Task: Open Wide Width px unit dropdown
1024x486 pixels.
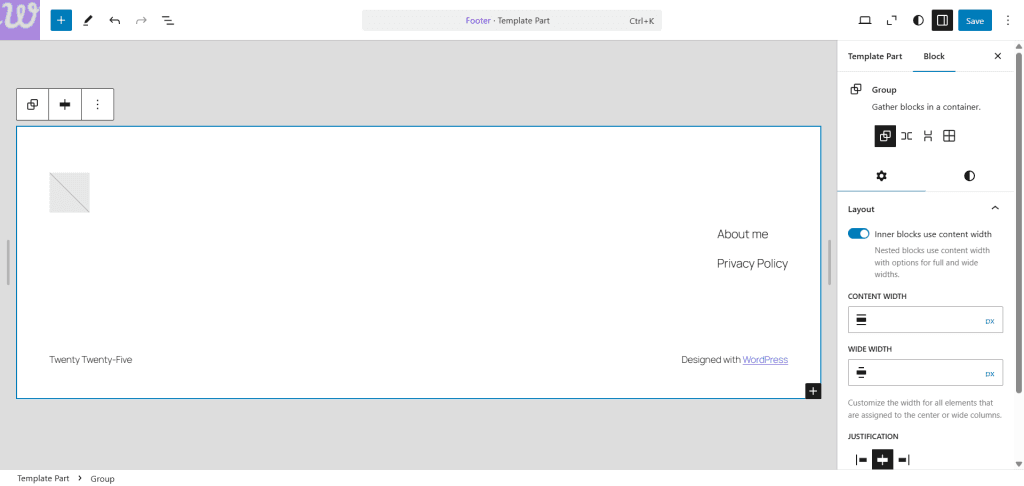Action: (989, 373)
